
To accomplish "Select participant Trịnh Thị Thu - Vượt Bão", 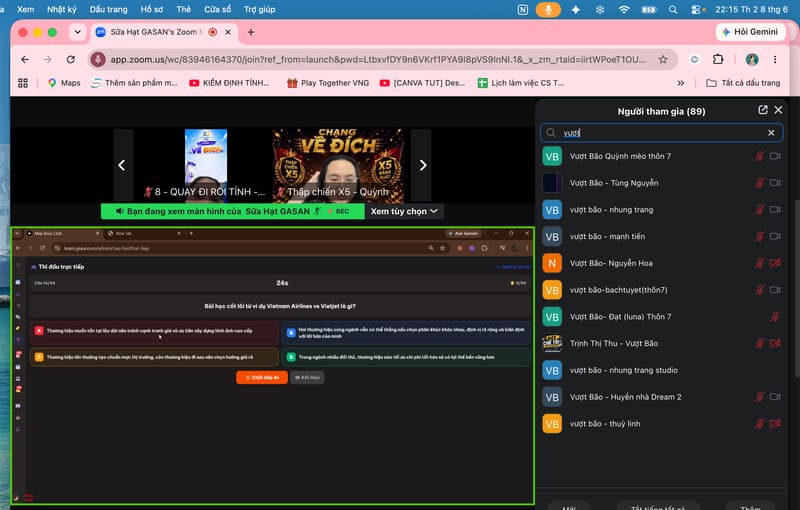I will pos(661,343).
